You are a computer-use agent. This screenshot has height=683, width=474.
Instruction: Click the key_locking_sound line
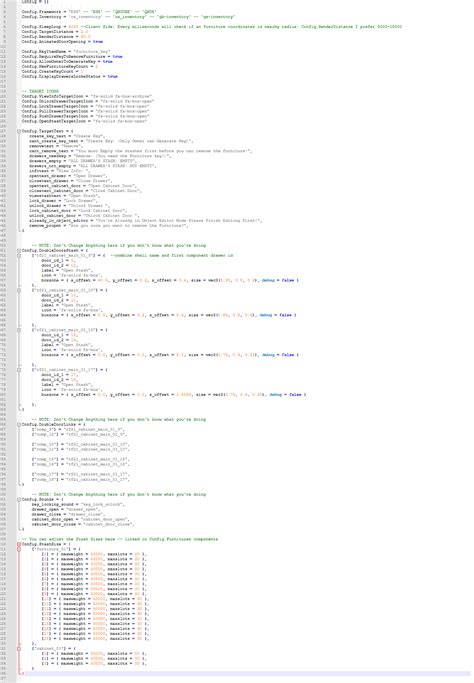[78, 504]
